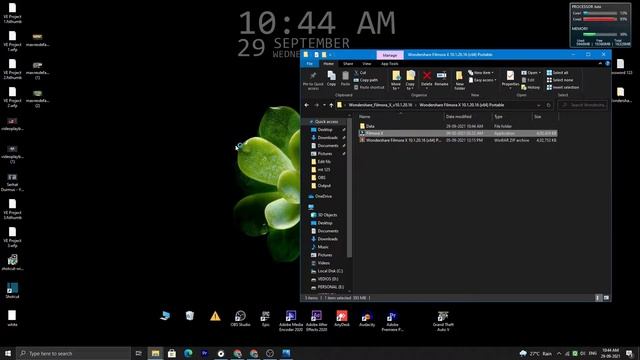Screen dimensions: 640x360
Task: Select Adobe After Effects 2020 desktop icon
Action: (x=317, y=321)
